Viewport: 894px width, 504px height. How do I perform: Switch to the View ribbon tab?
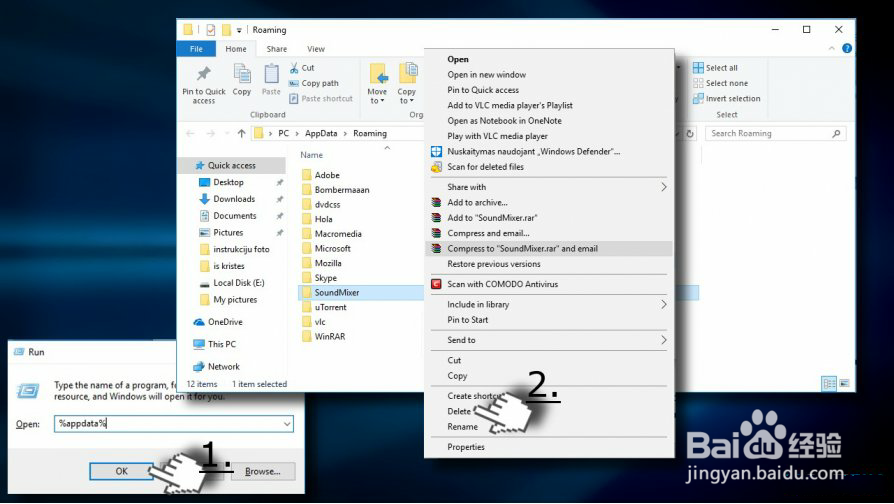pos(316,49)
